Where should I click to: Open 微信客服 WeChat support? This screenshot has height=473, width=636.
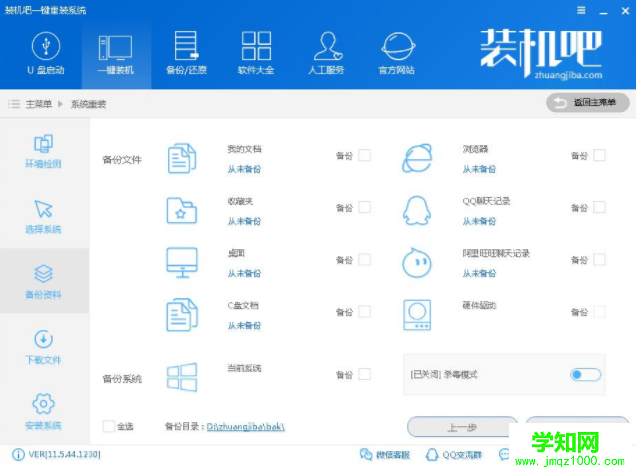tap(385, 455)
